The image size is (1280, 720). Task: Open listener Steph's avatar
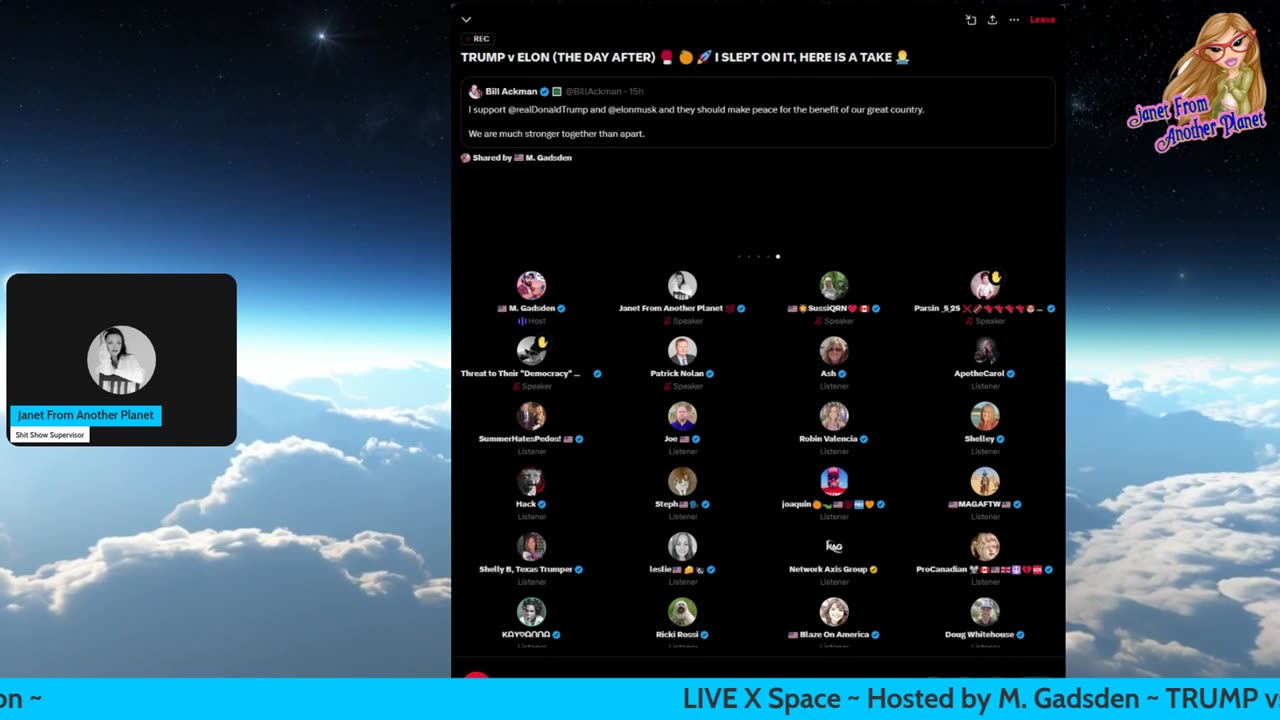click(x=682, y=481)
